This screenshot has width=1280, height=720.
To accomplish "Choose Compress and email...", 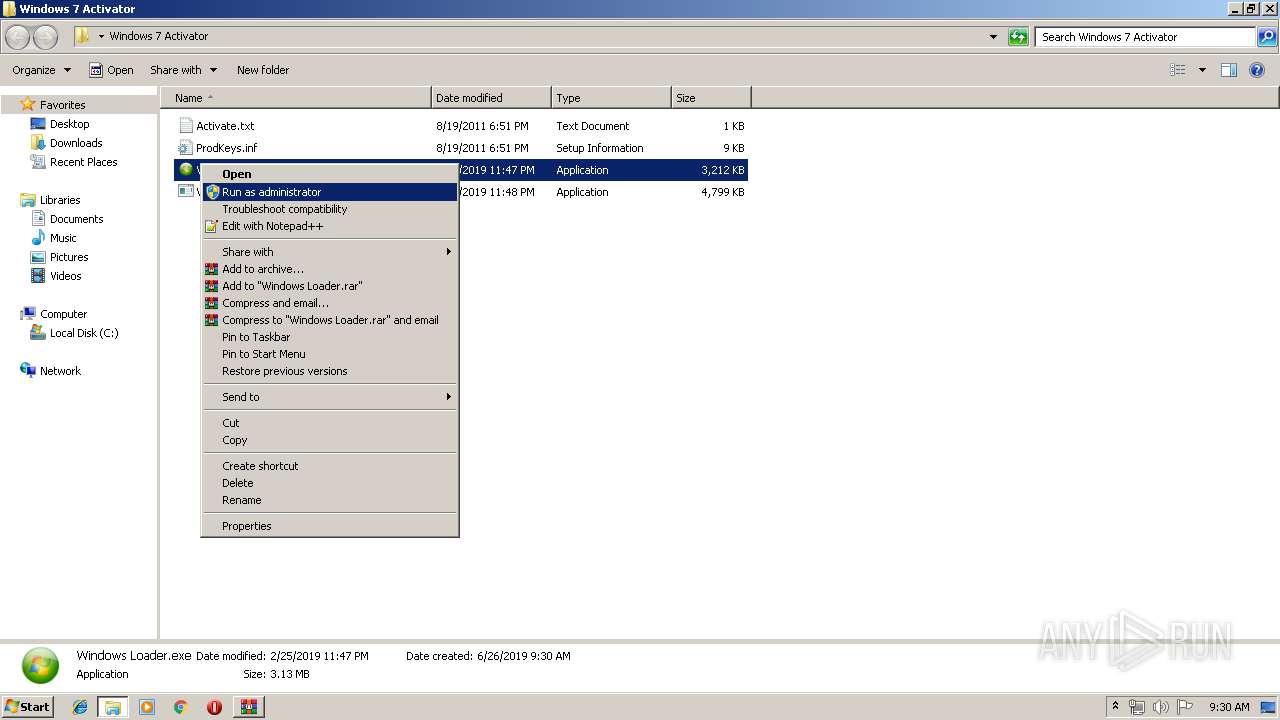I will tap(330, 303).
